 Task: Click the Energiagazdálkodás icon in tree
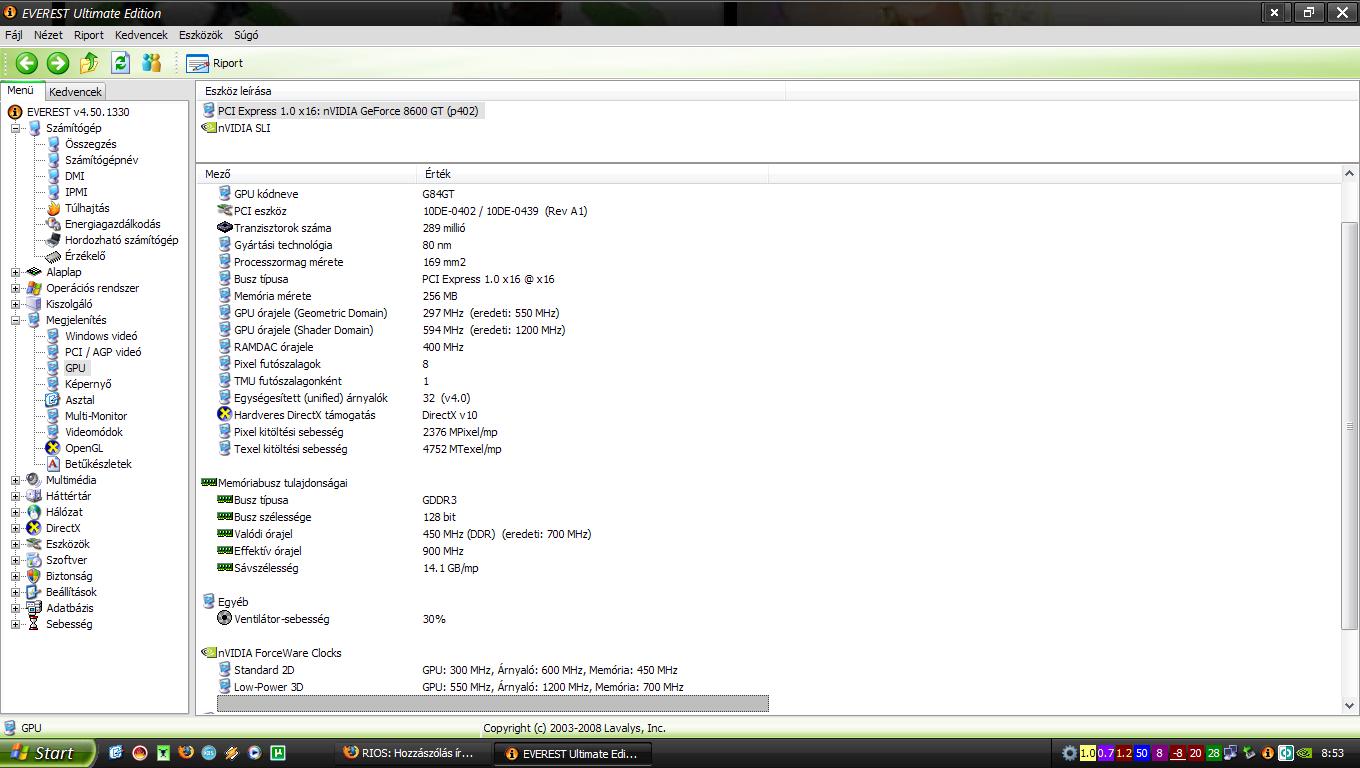tap(53, 224)
